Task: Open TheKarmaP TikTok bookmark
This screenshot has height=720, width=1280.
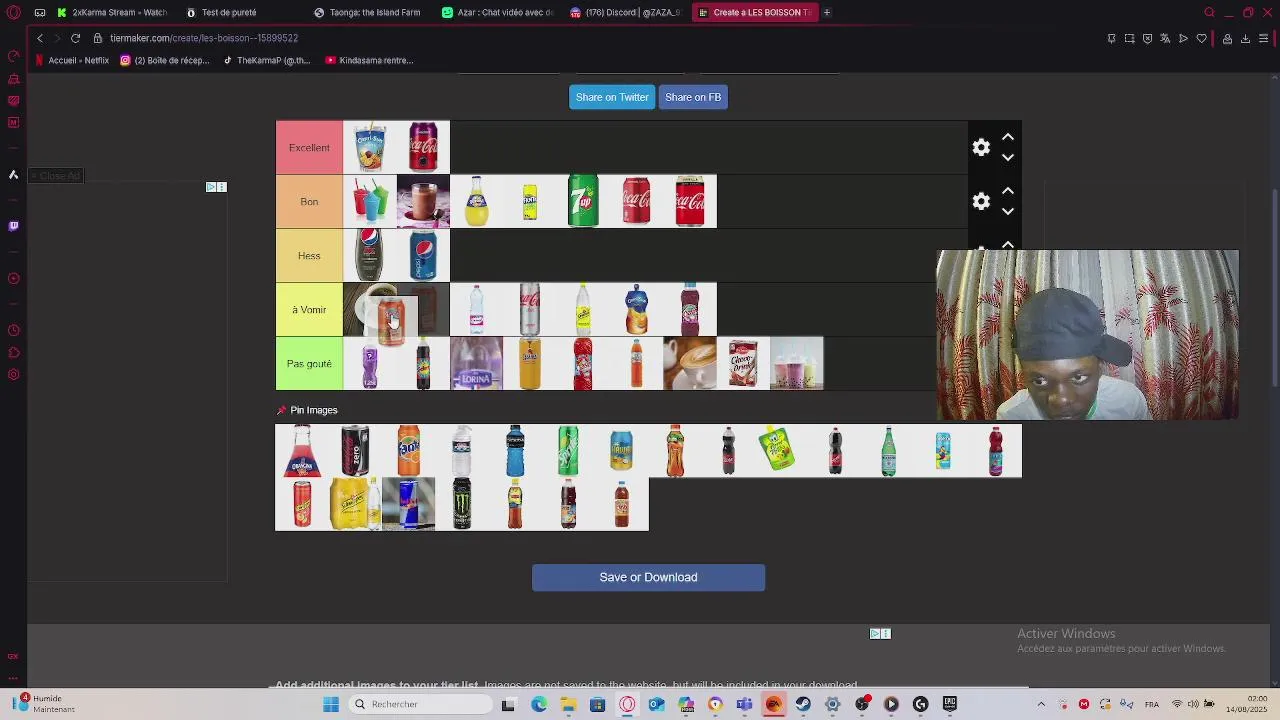Action: point(267,60)
